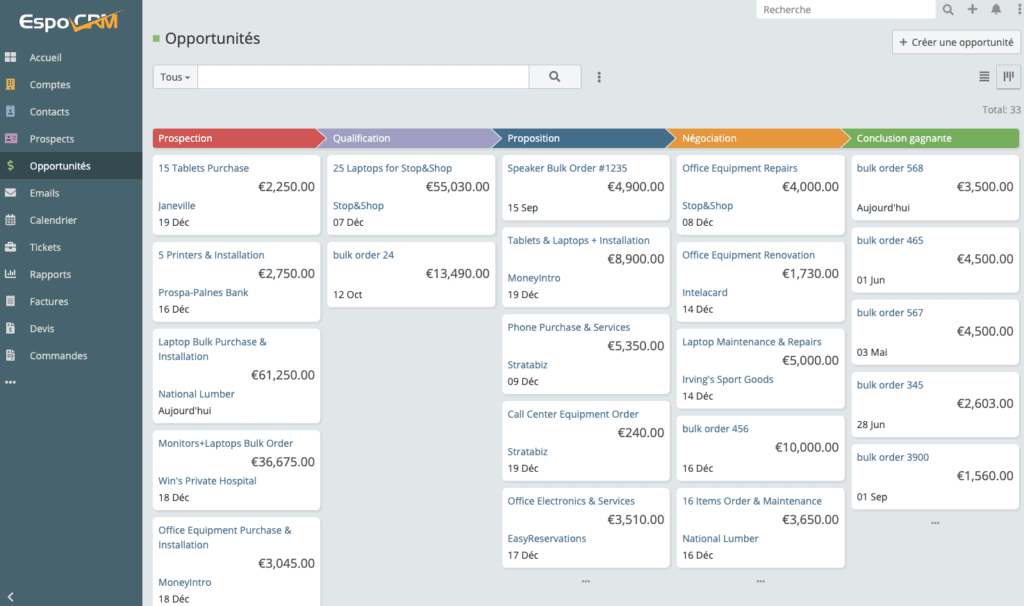Select Opportunités in the sidebar menu
Viewport: 1024px width, 606px height.
(64, 166)
